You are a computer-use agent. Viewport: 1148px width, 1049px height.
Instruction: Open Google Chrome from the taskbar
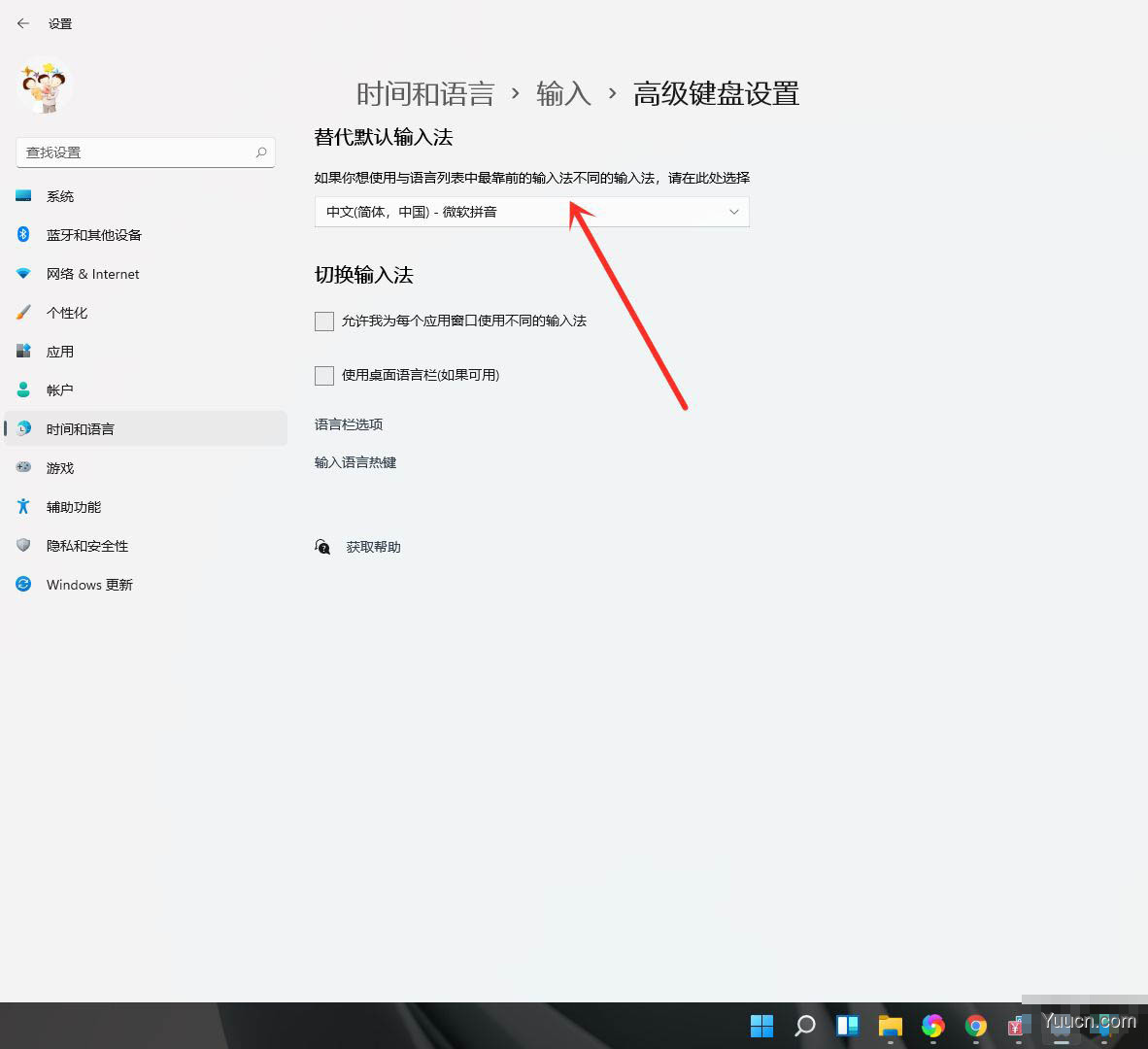[x=976, y=1026]
